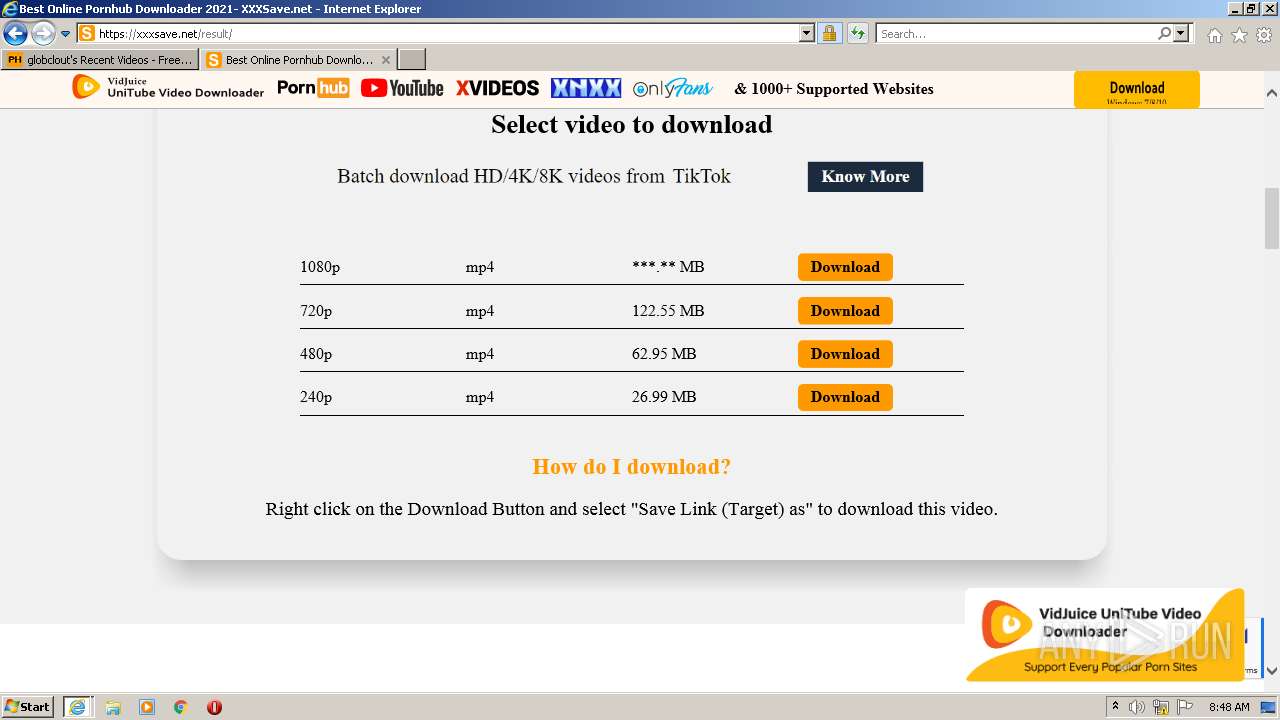Screen dimensions: 1280x720
Task: Download the 480p mp4 video
Action: pos(845,354)
